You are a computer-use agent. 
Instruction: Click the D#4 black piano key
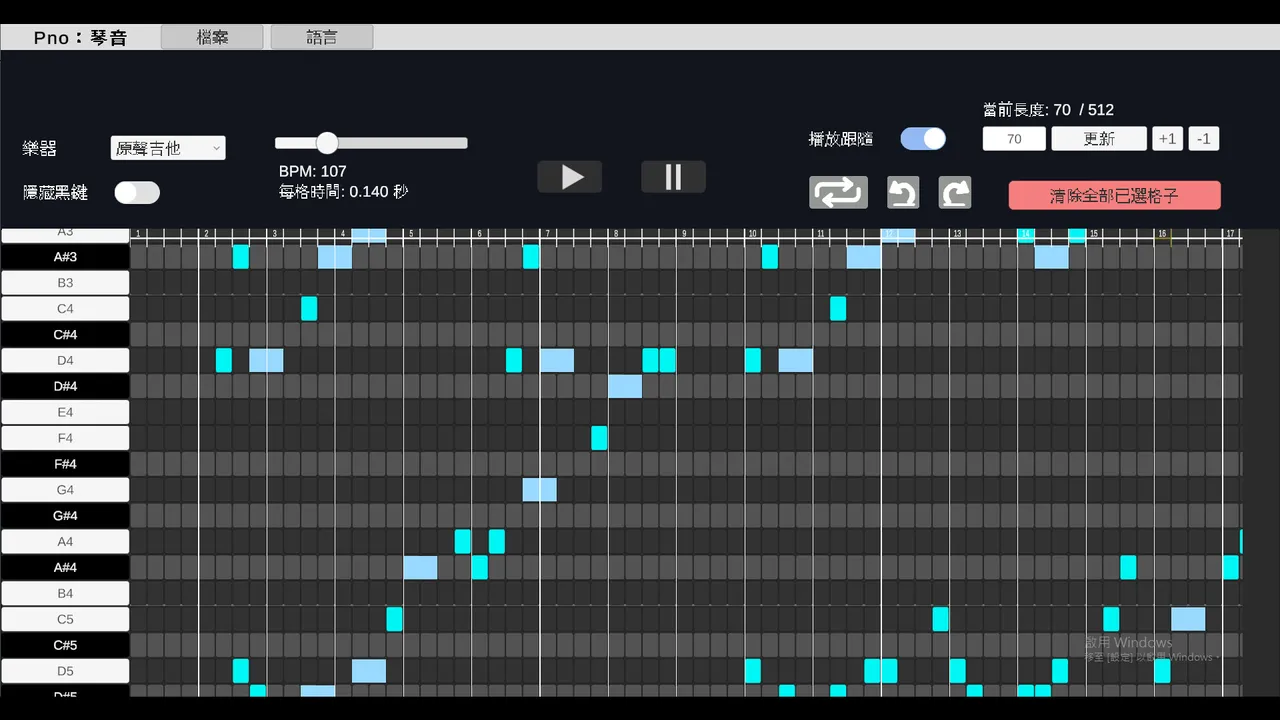point(65,386)
